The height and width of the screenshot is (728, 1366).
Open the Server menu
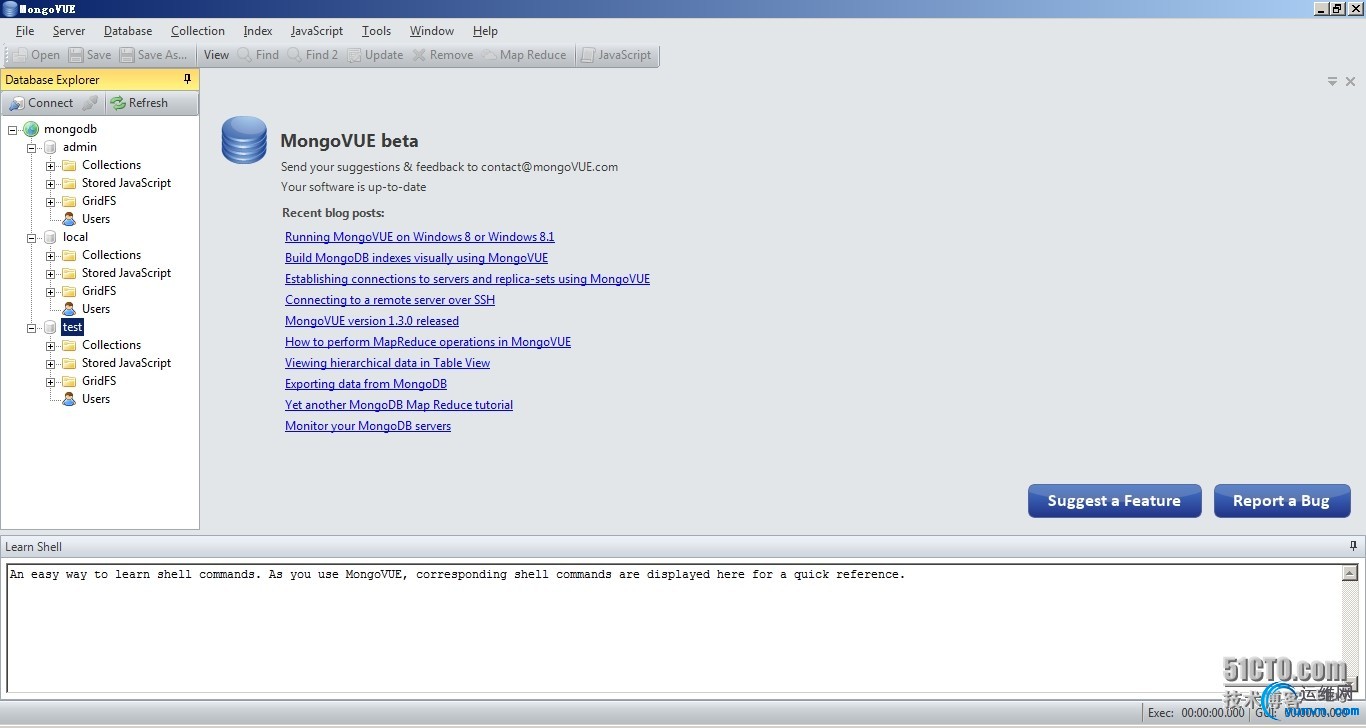[x=69, y=31]
